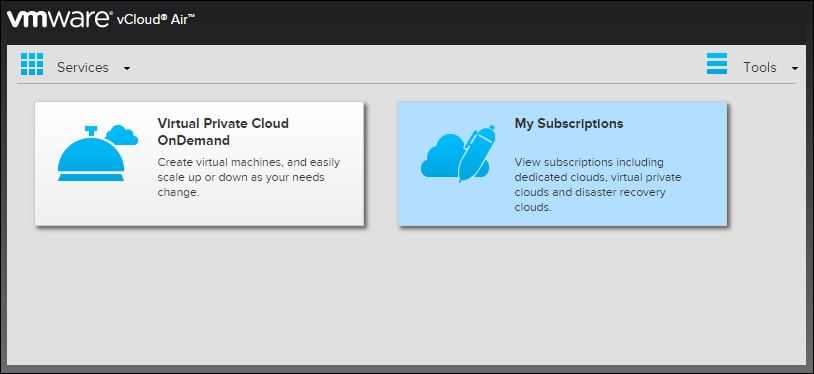Open the Services menu label
This screenshot has height=374, width=814.
point(83,68)
